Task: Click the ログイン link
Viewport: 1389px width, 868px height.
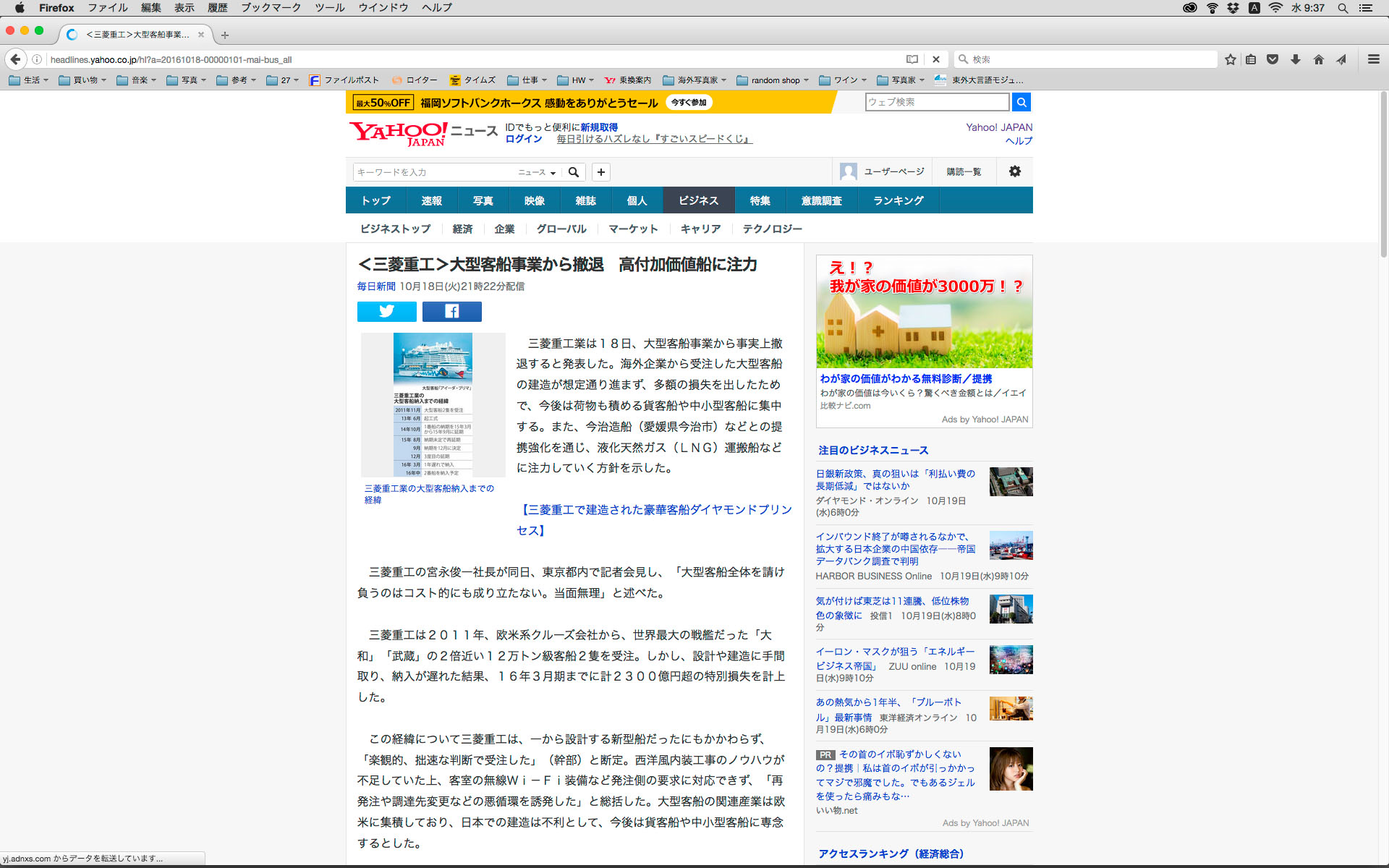Action: pyautogui.click(x=523, y=139)
